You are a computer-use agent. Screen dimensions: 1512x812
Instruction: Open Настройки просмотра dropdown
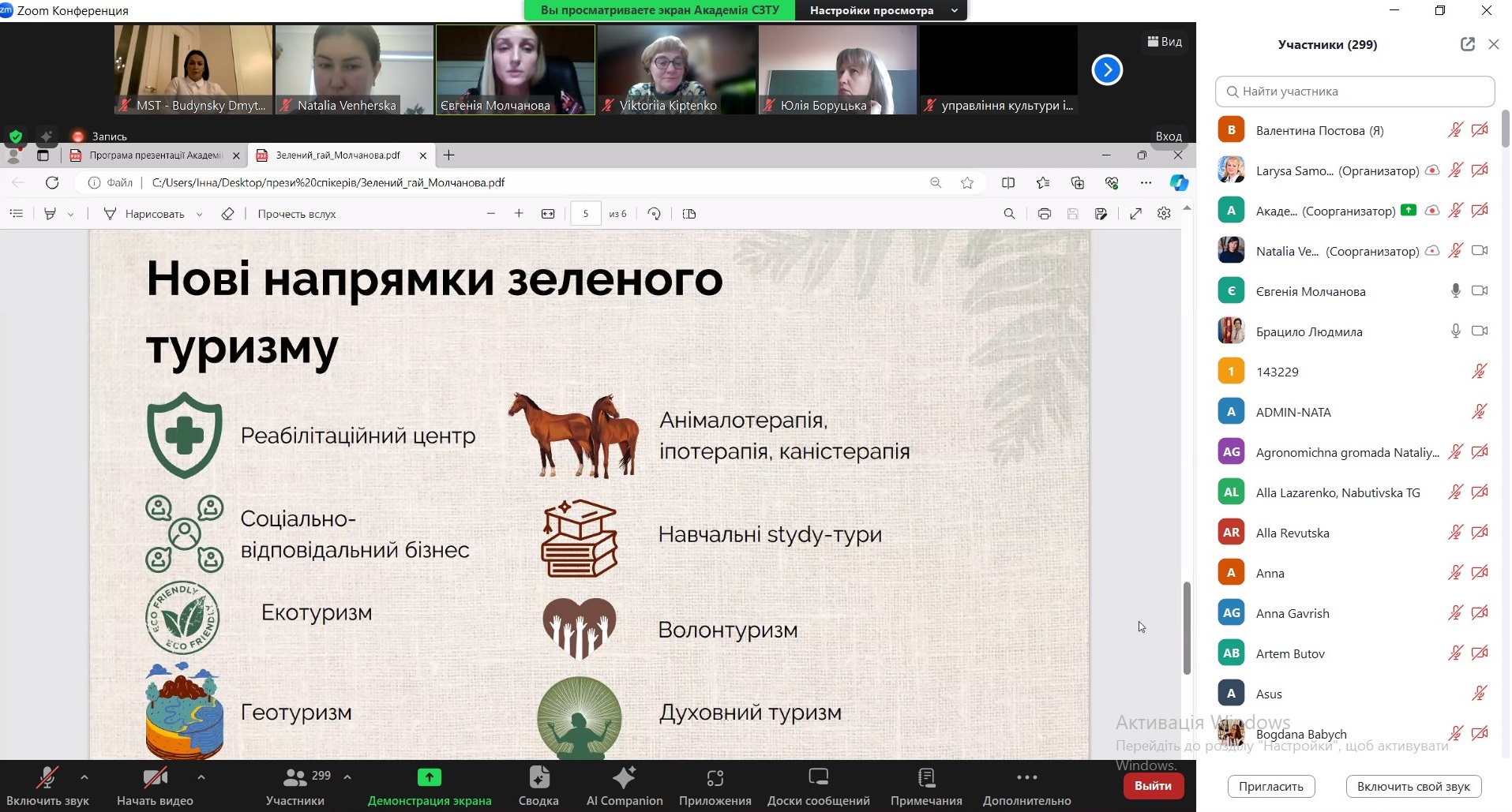point(880,10)
